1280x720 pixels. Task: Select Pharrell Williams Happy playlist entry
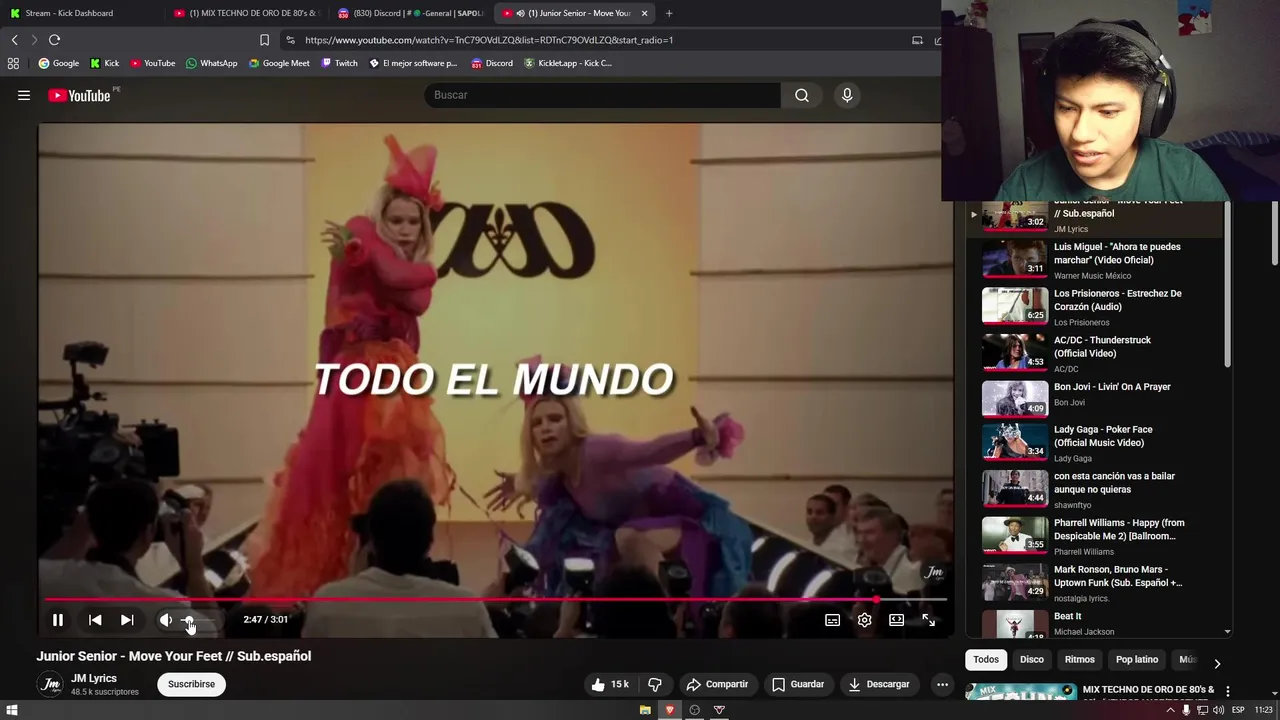click(x=1095, y=536)
